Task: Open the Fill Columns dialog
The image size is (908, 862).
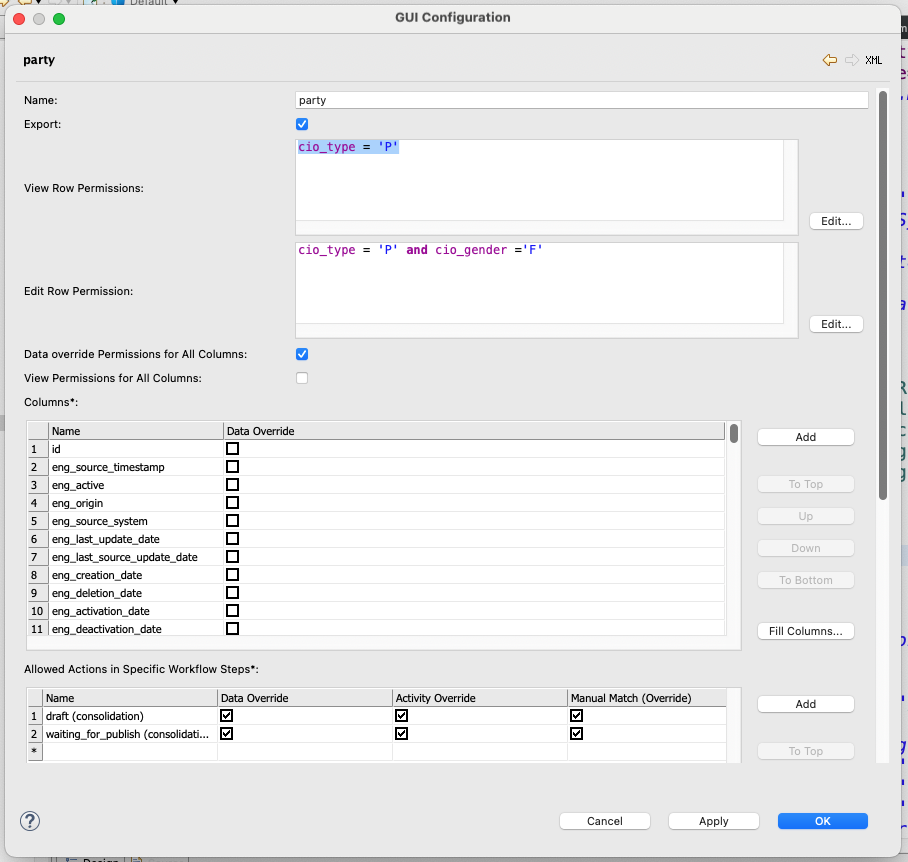Action: pyautogui.click(x=805, y=630)
